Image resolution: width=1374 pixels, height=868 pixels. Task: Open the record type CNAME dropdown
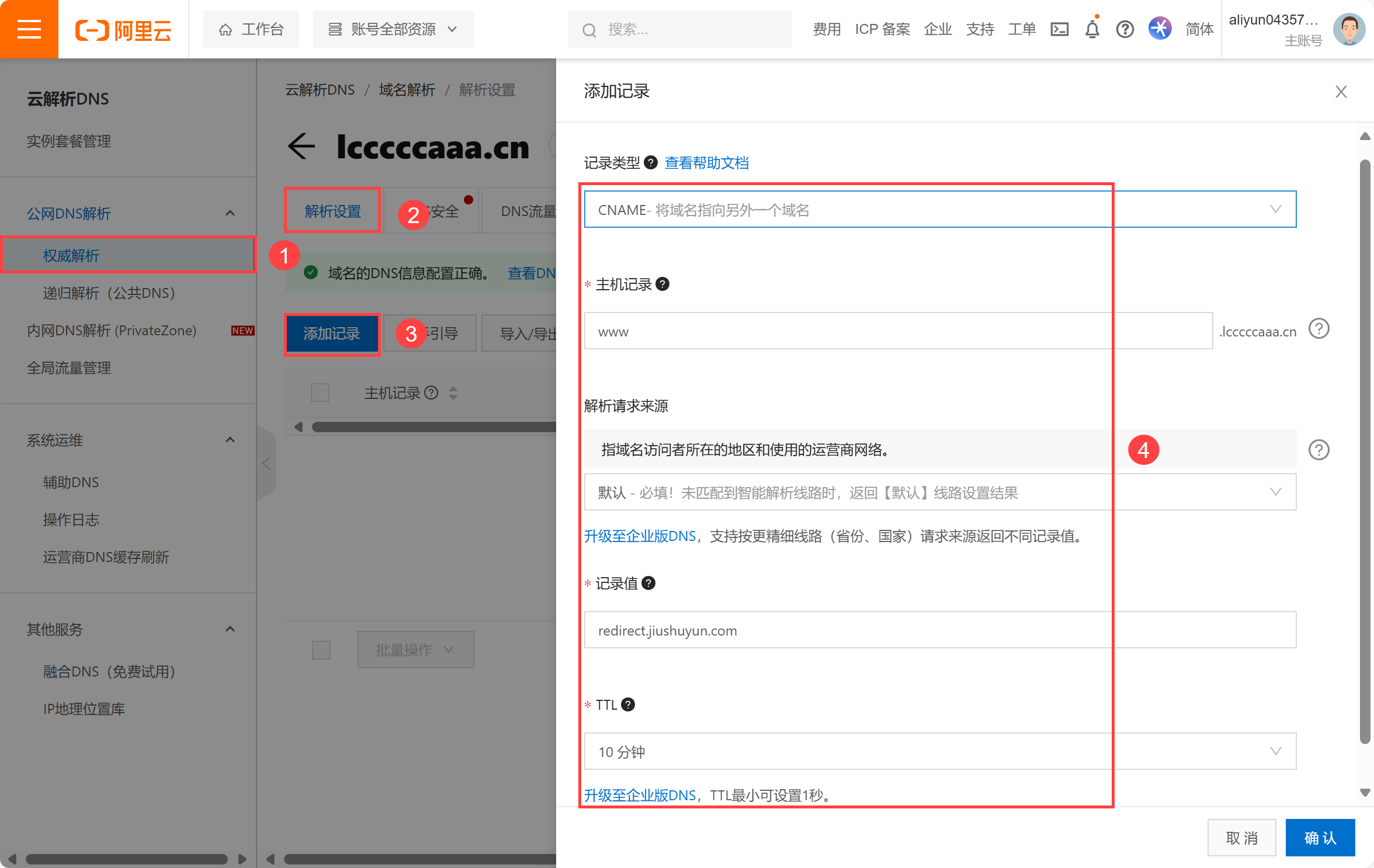click(941, 209)
